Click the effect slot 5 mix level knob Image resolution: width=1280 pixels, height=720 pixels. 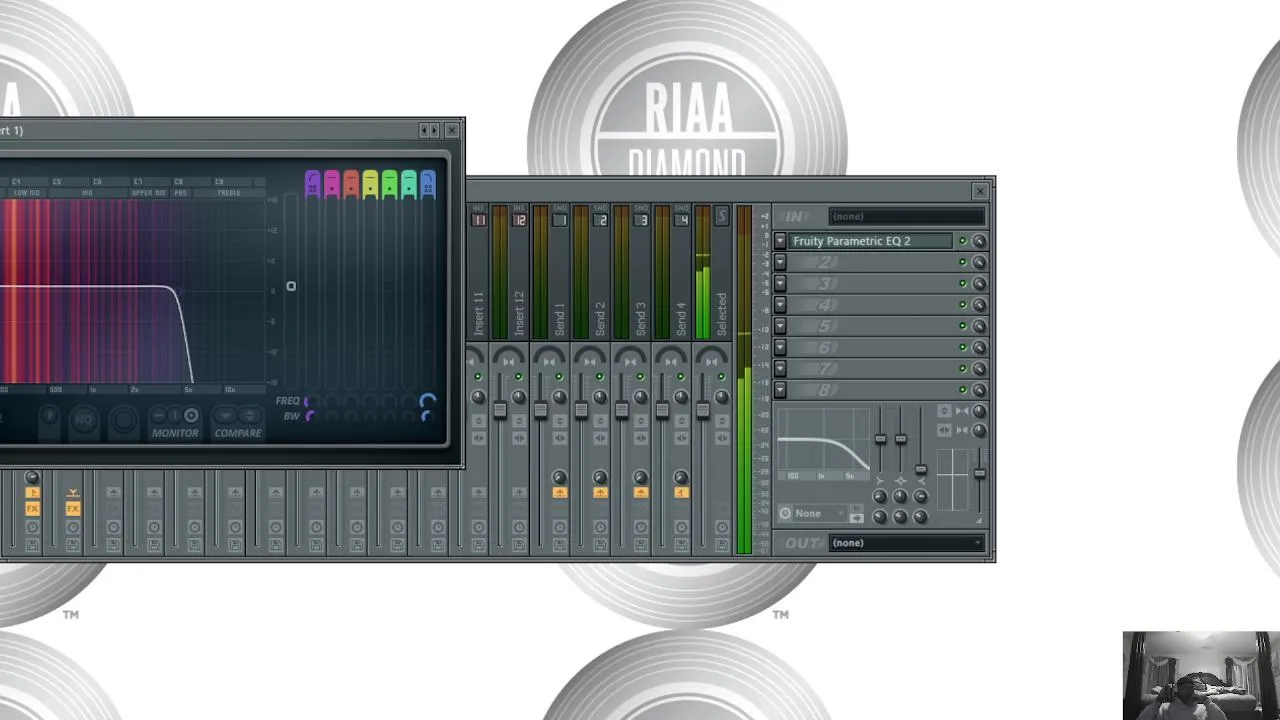(x=979, y=326)
